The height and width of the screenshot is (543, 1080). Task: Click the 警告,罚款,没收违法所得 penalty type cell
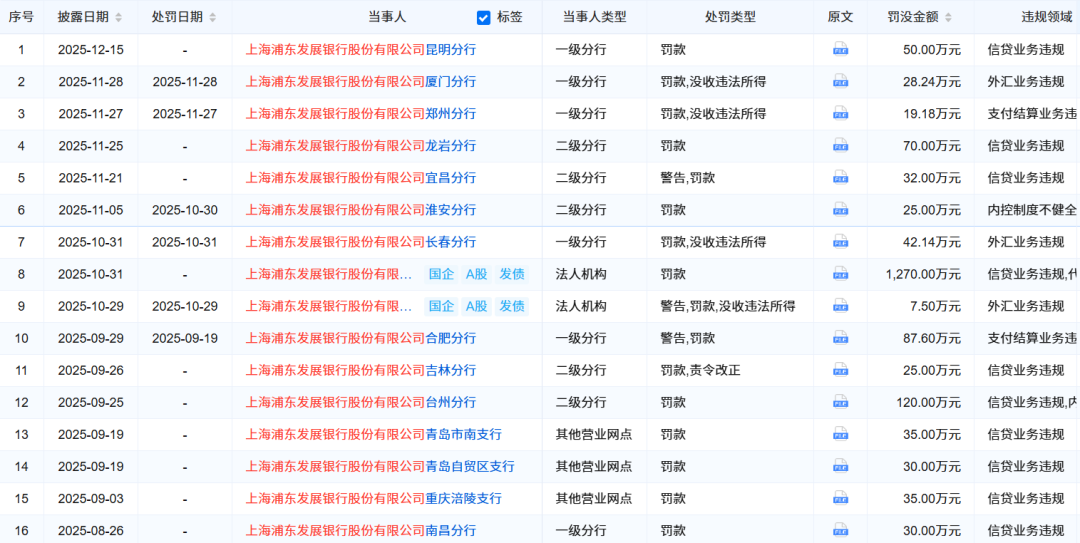coord(727,306)
